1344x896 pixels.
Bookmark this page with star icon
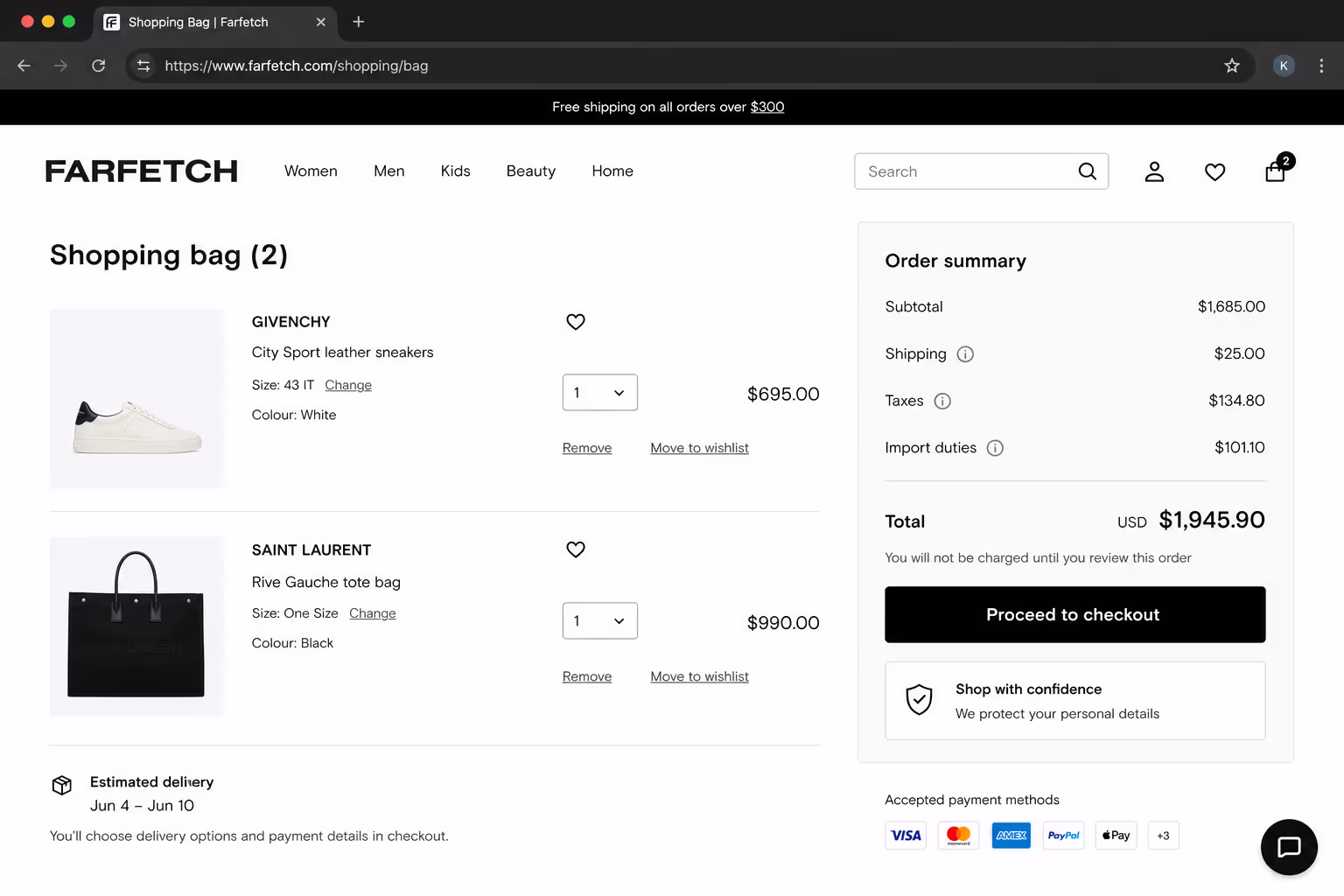coord(1232,66)
